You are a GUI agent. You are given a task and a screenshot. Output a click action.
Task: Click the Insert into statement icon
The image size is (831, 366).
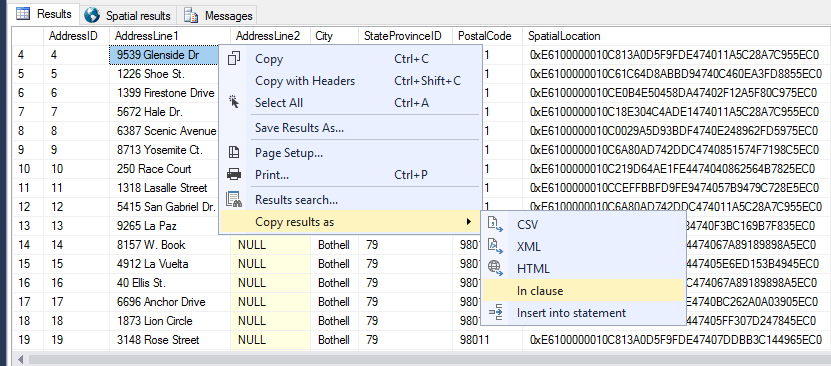pyautogui.click(x=495, y=313)
